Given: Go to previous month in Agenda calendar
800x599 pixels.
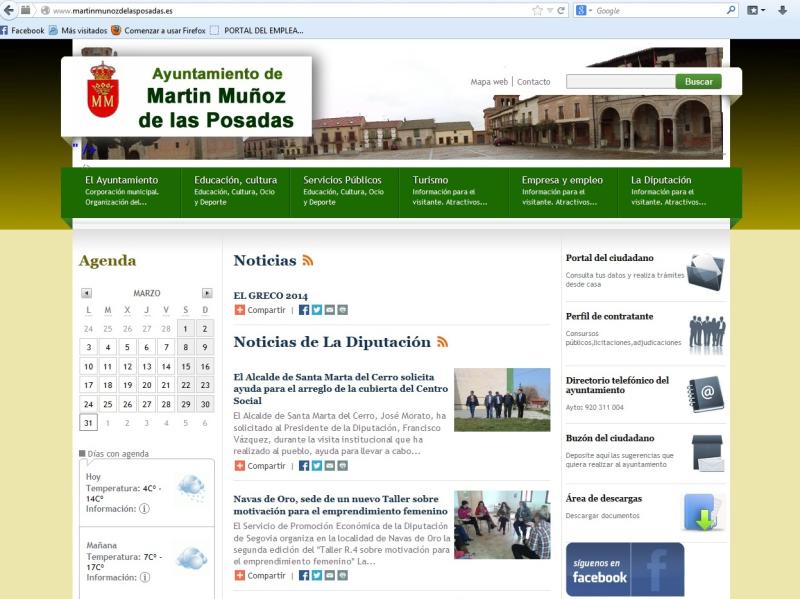Looking at the screenshot, I should pyautogui.click(x=86, y=293).
